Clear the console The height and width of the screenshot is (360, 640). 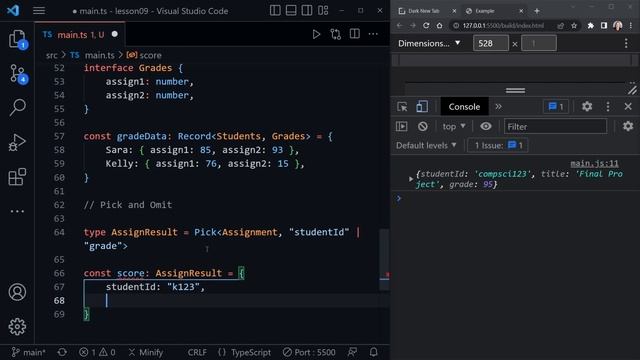click(423, 127)
